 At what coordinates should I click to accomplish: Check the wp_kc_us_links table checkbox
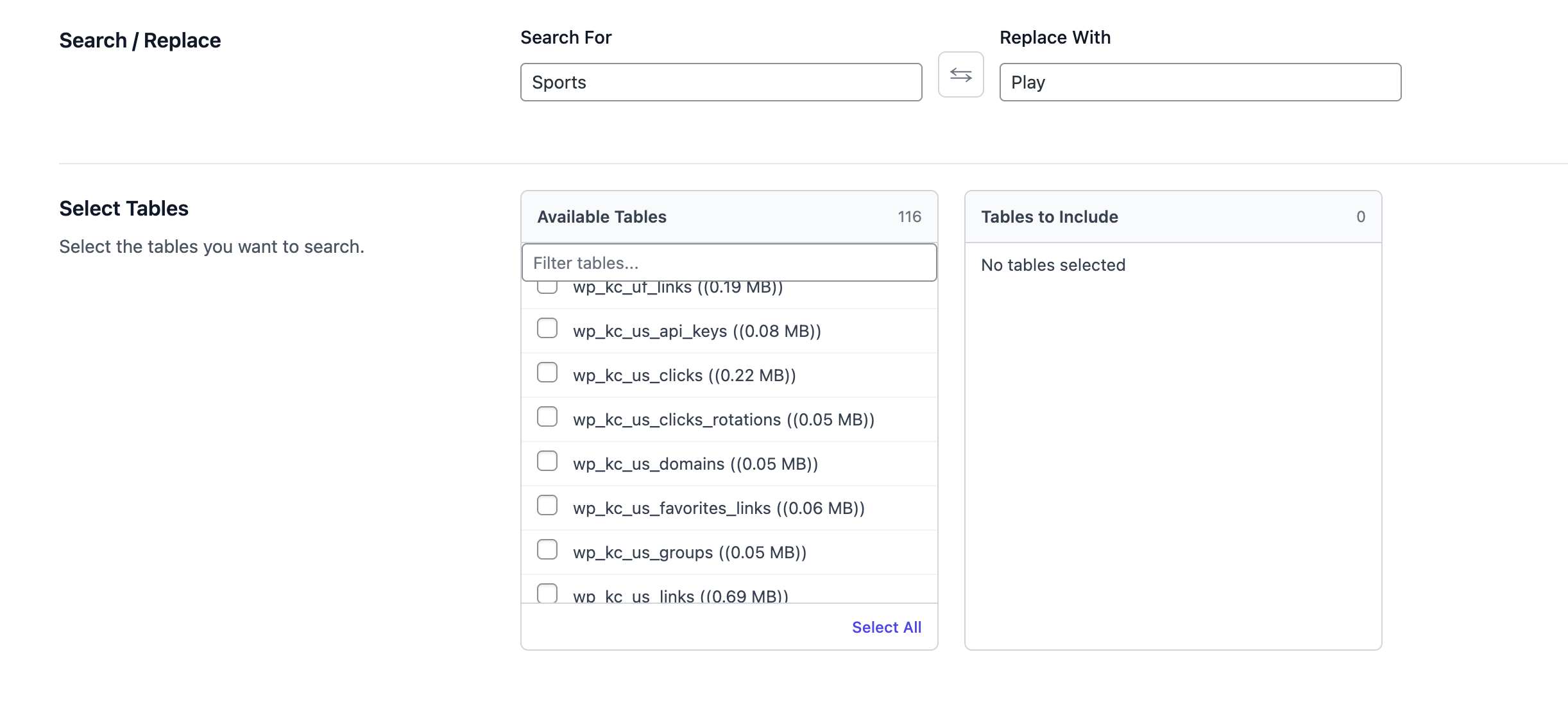click(x=547, y=593)
